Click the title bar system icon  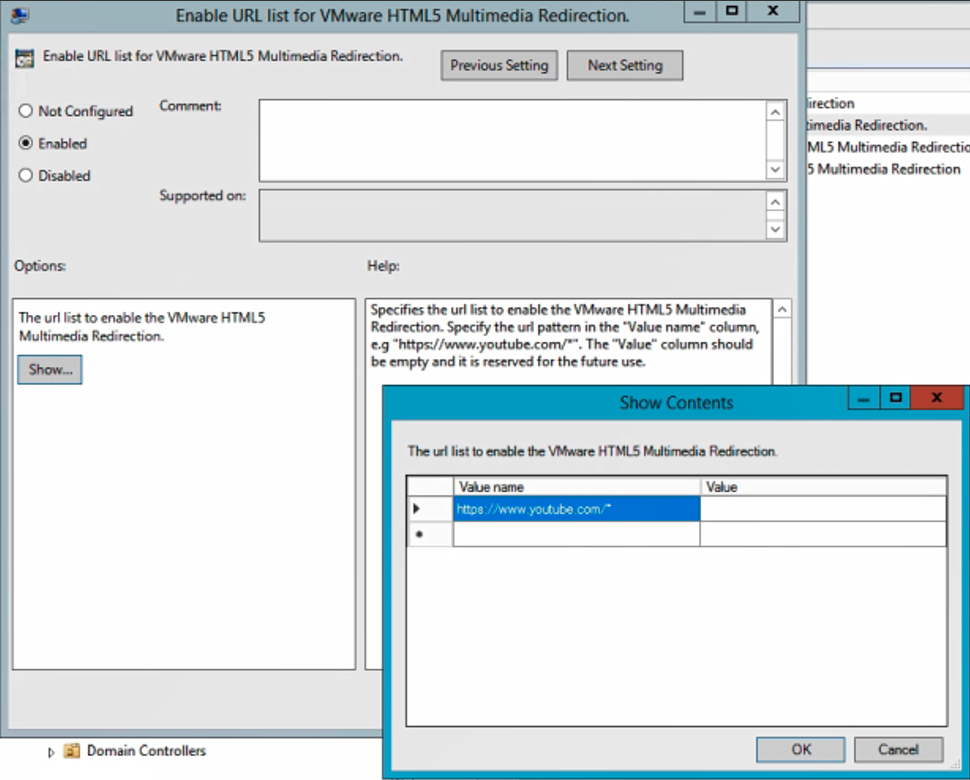(x=19, y=14)
